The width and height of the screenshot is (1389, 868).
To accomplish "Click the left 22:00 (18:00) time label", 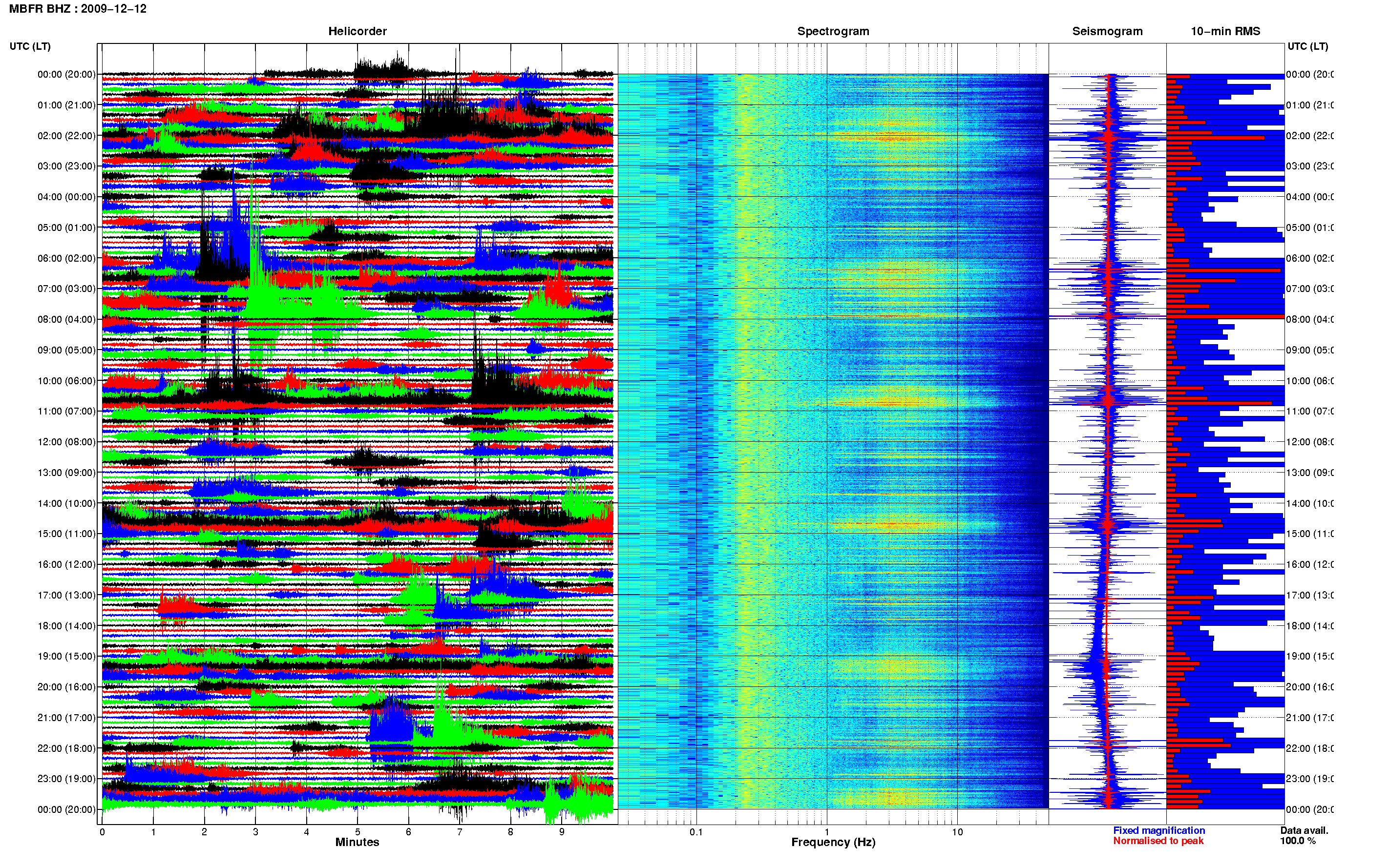I will [66, 748].
